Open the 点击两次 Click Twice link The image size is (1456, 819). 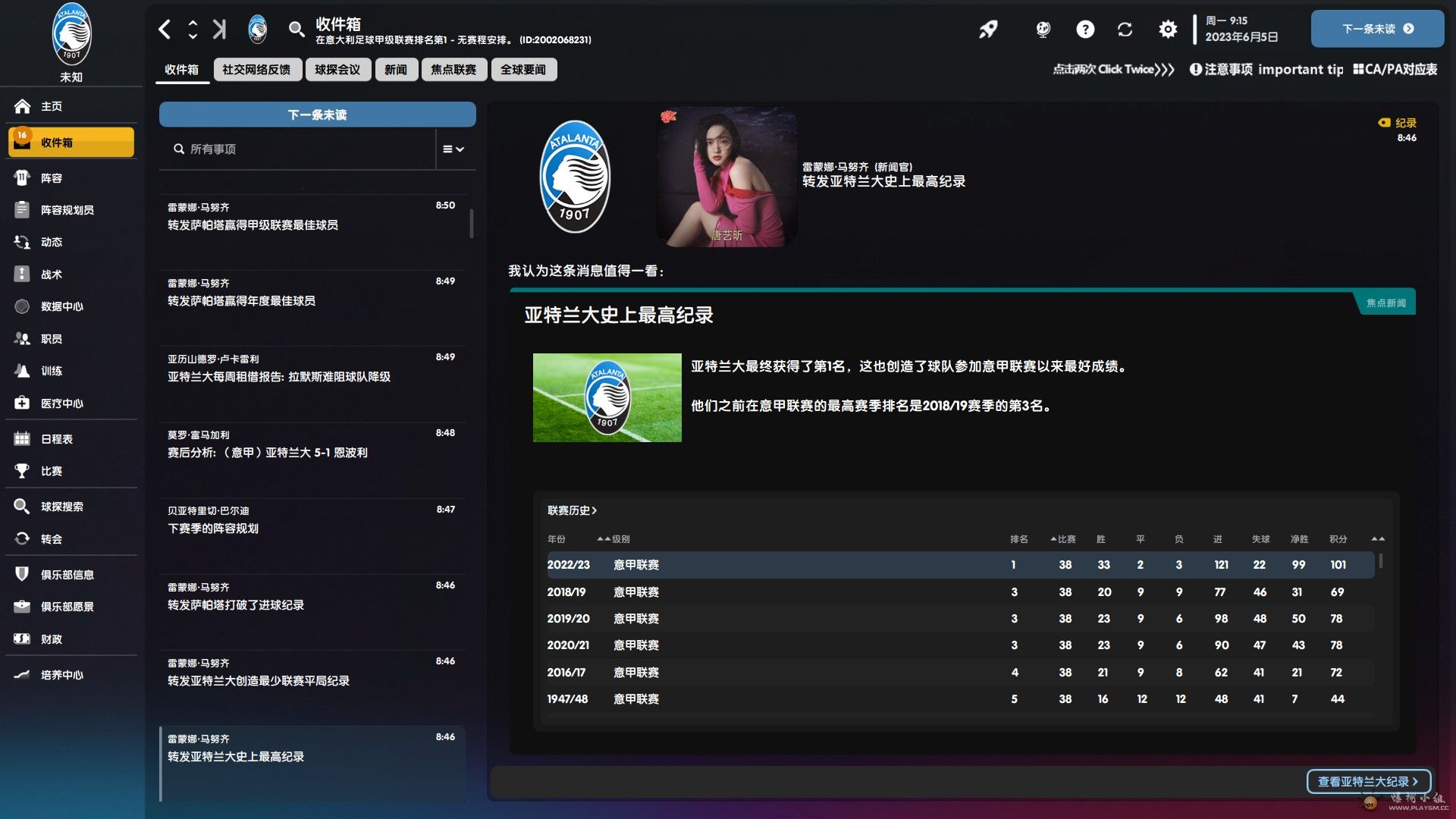pyautogui.click(x=1112, y=70)
